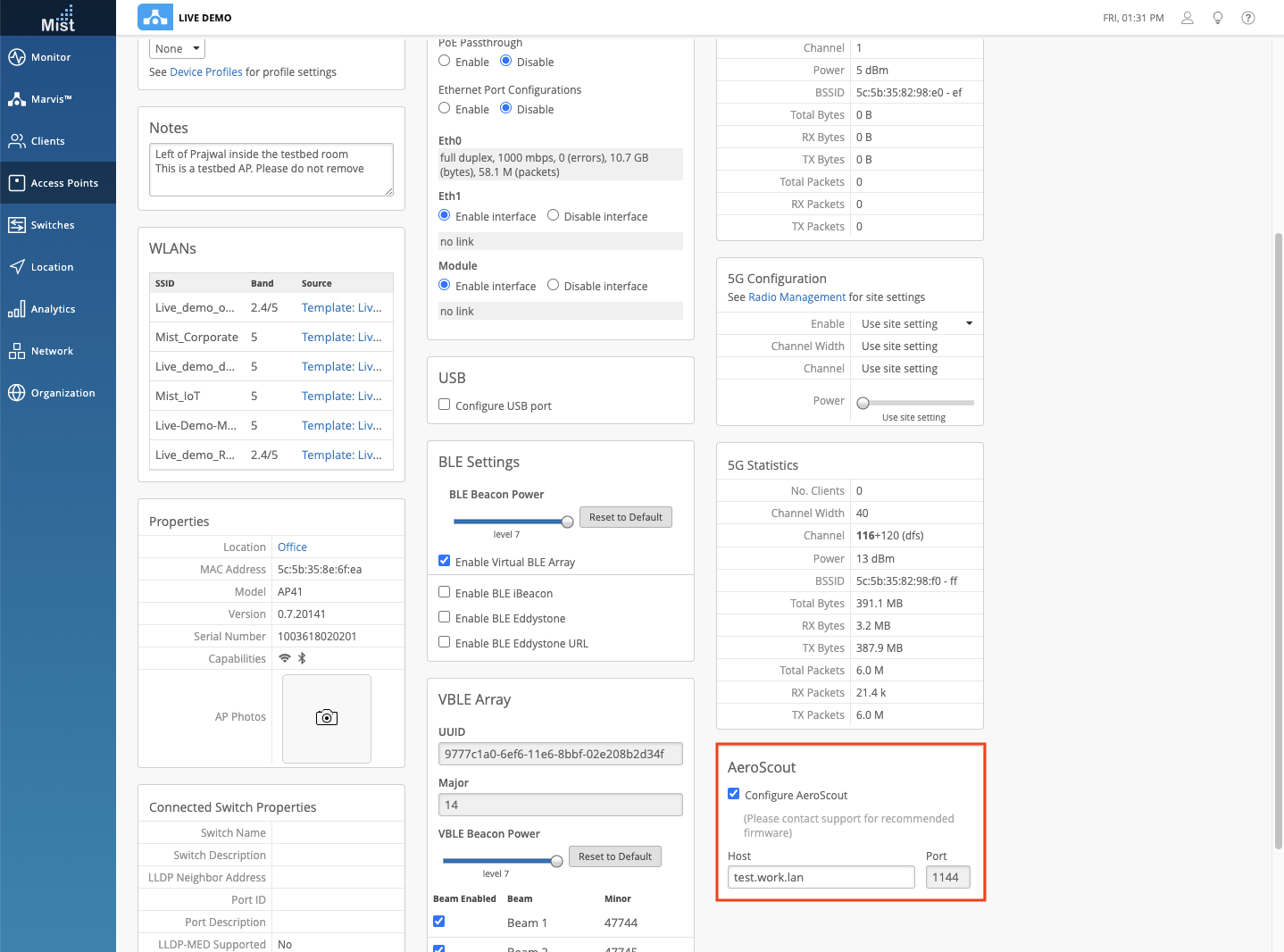The width and height of the screenshot is (1284, 952).
Task: Select Disable interface for Eth1
Action: coord(554,215)
